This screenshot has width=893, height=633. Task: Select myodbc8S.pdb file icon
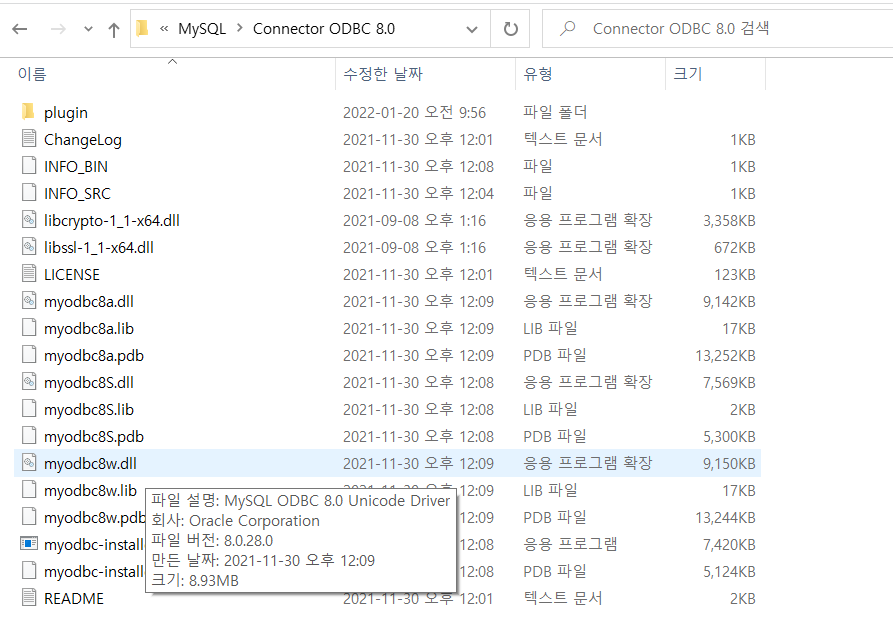(29, 435)
